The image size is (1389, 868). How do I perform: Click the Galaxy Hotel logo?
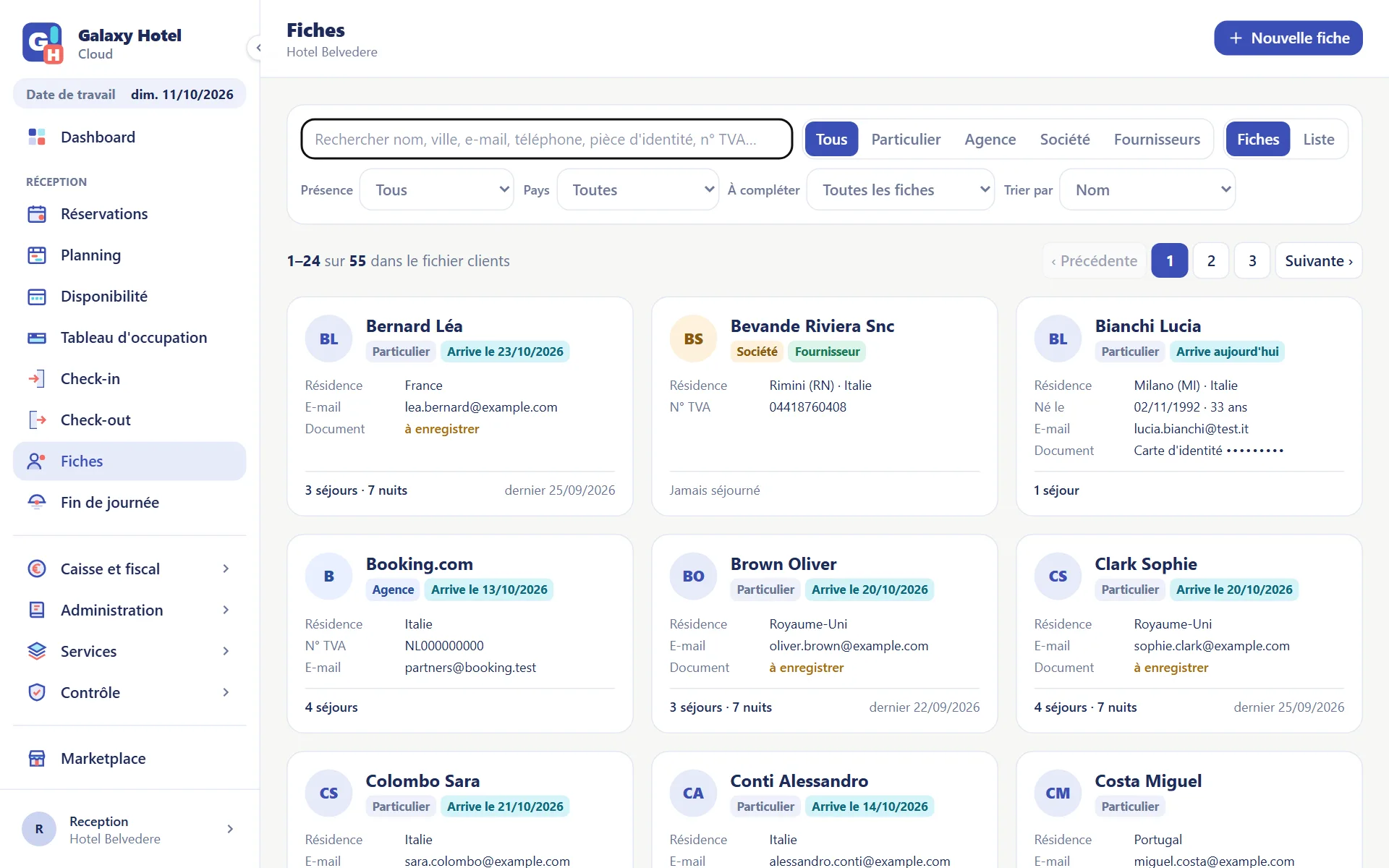(43, 43)
